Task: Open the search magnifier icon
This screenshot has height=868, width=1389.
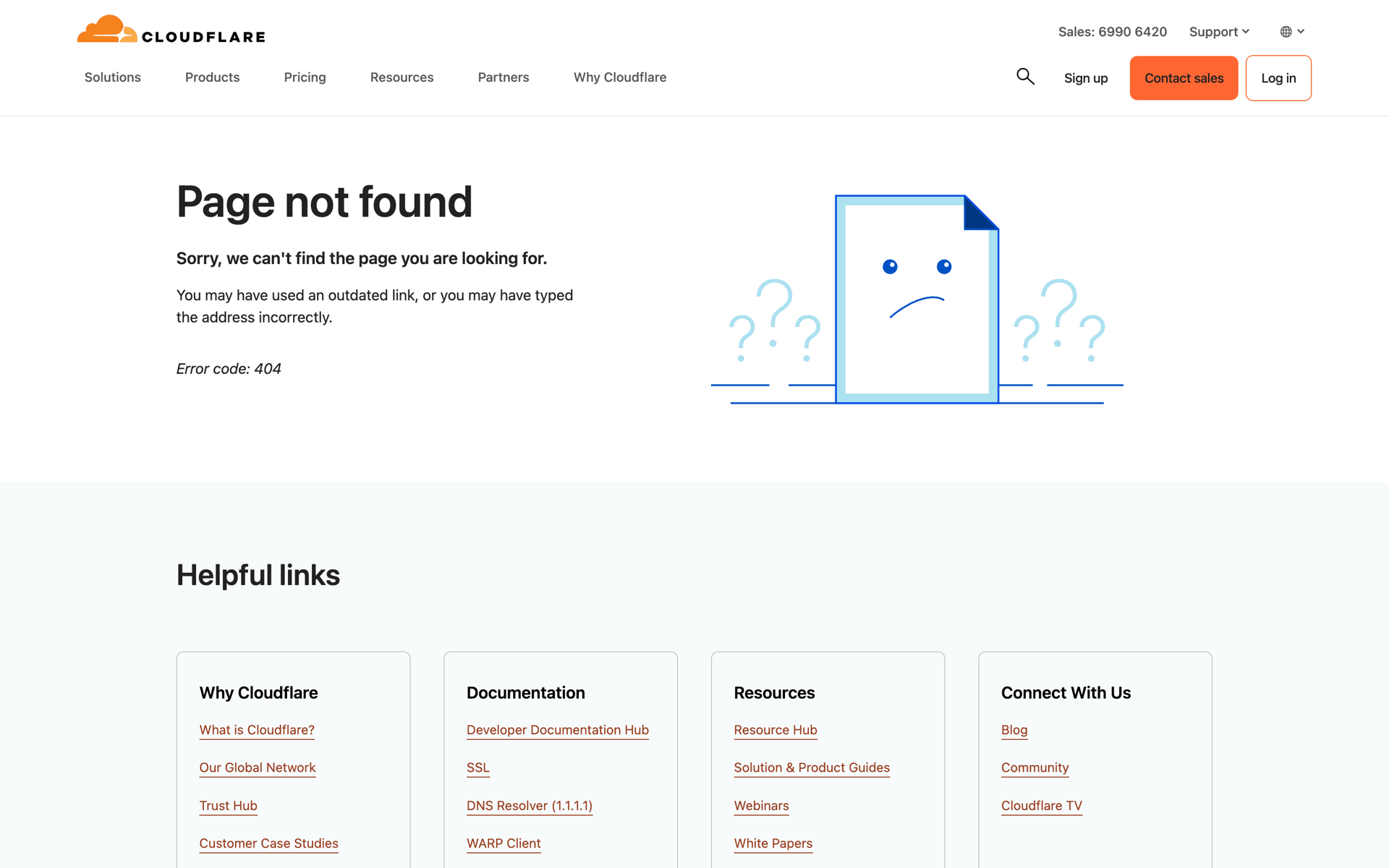Action: click(x=1025, y=77)
